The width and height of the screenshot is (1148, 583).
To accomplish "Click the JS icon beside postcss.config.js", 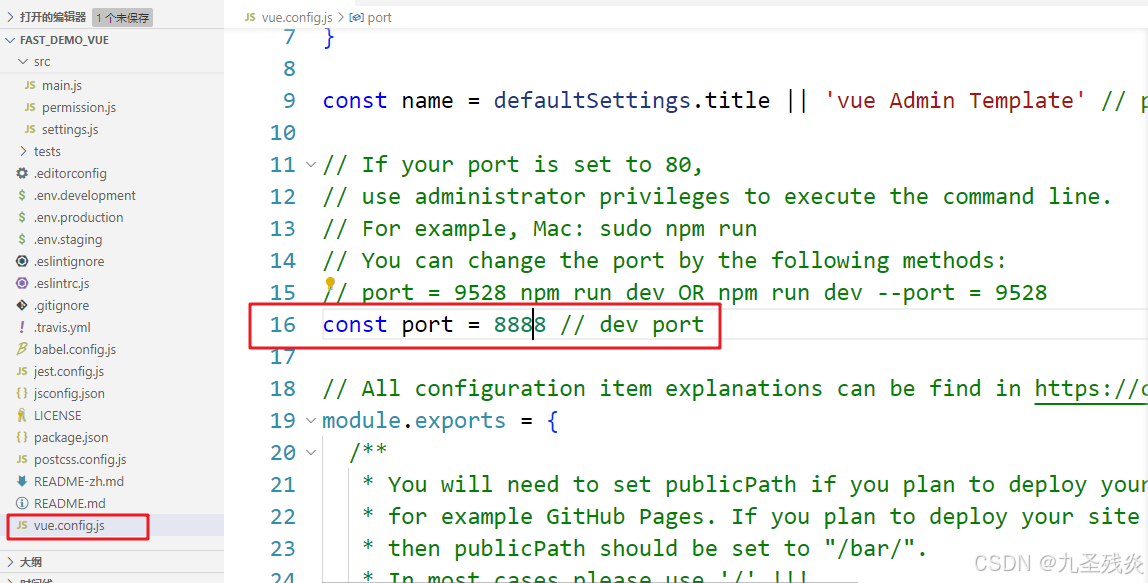I will pyautogui.click(x=22, y=458).
